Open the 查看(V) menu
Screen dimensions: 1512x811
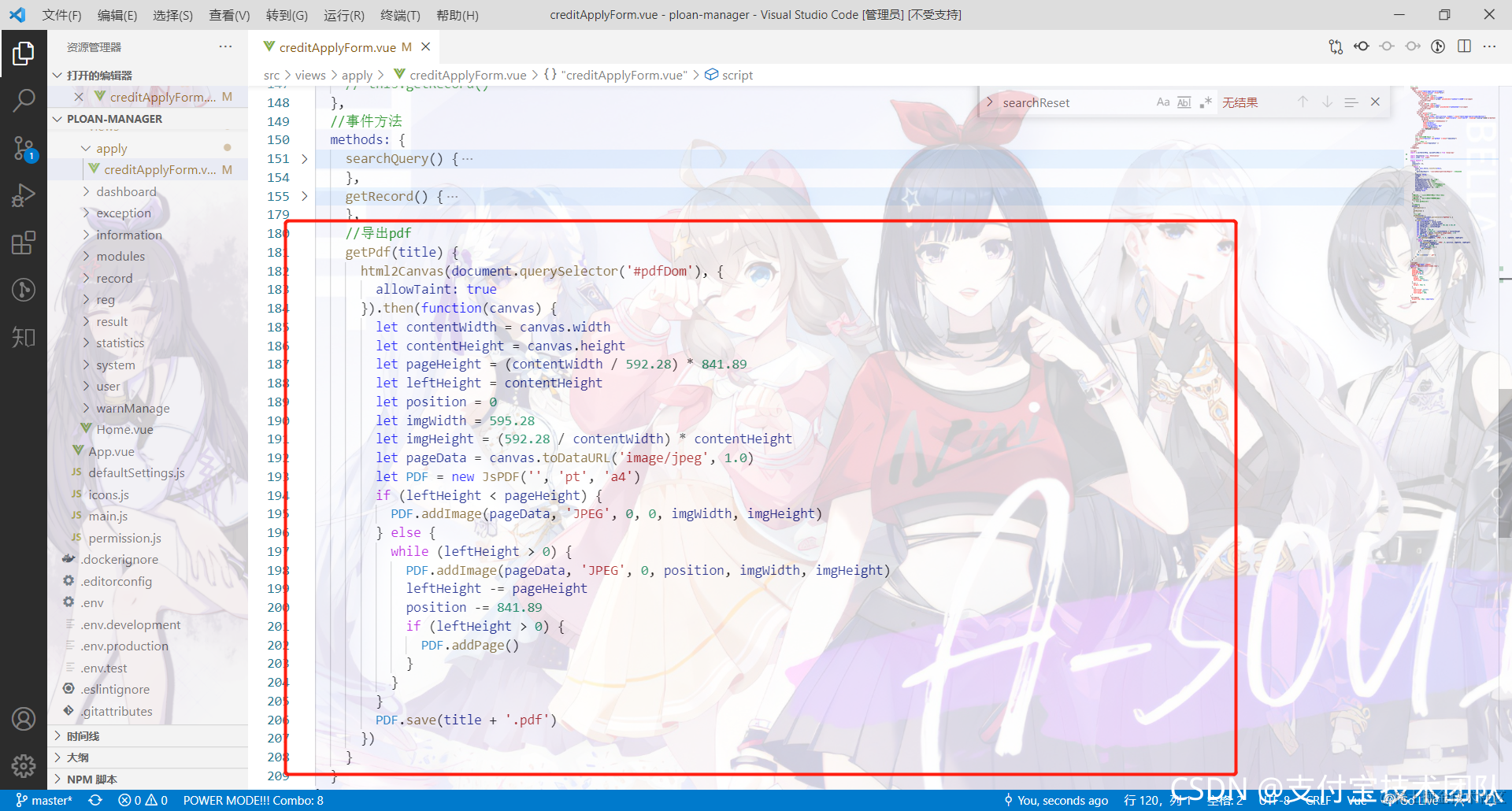coord(229,15)
